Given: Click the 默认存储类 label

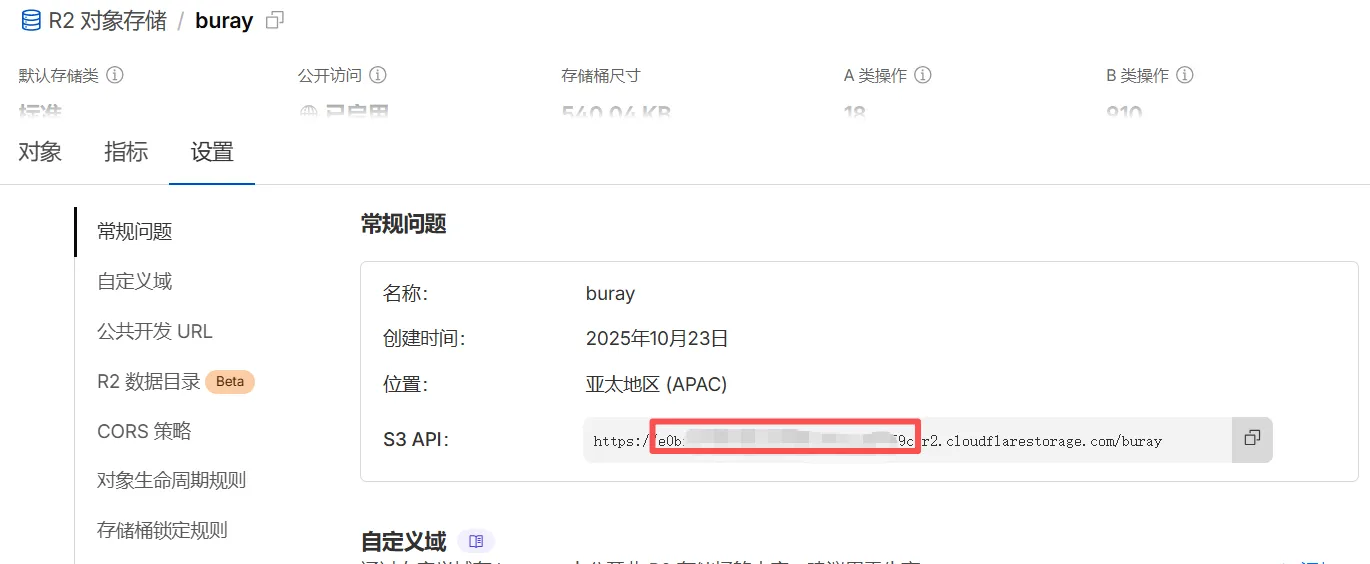Looking at the screenshot, I should (58, 75).
